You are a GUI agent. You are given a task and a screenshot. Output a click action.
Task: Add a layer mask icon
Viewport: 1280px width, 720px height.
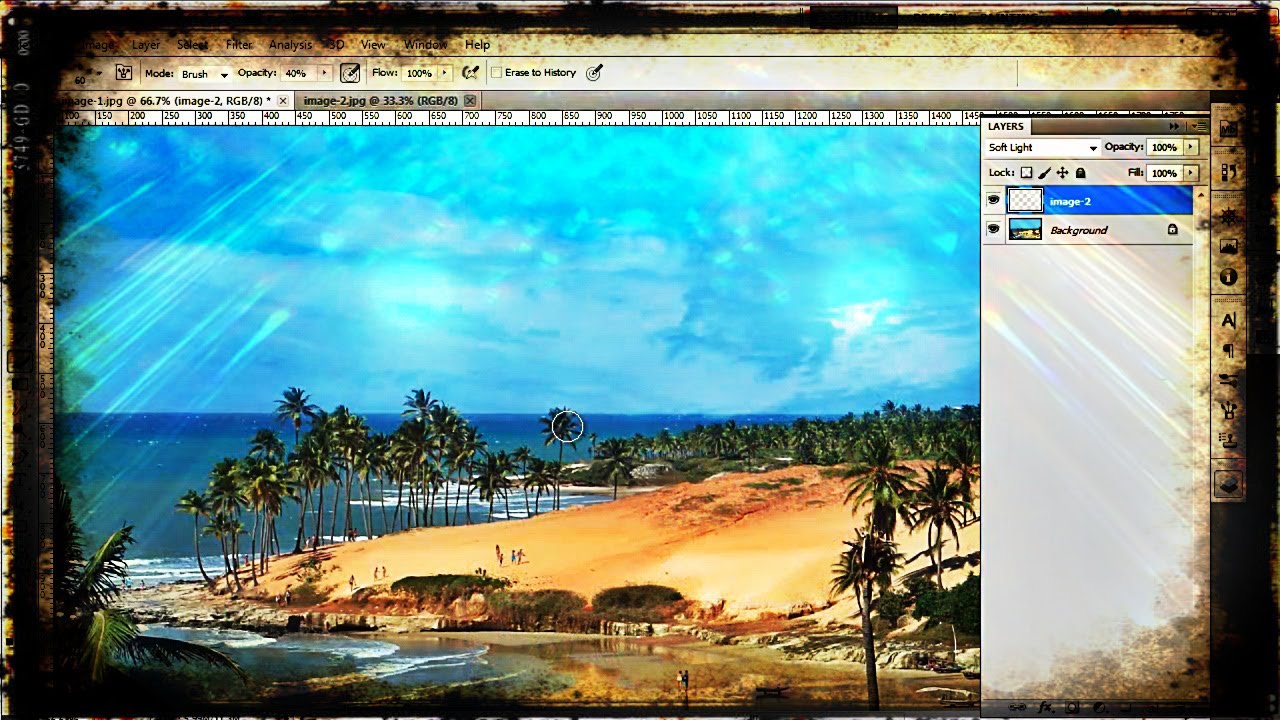click(x=1072, y=707)
